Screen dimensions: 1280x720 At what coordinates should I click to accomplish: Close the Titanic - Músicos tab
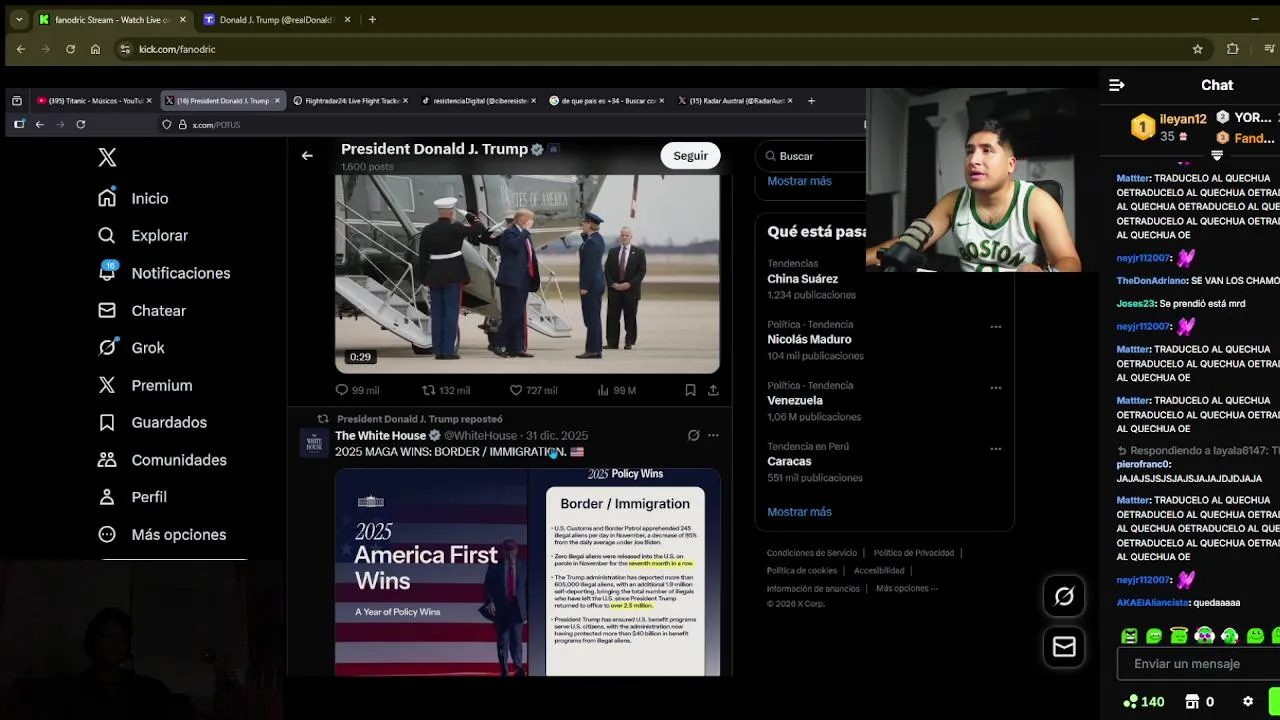[149, 101]
